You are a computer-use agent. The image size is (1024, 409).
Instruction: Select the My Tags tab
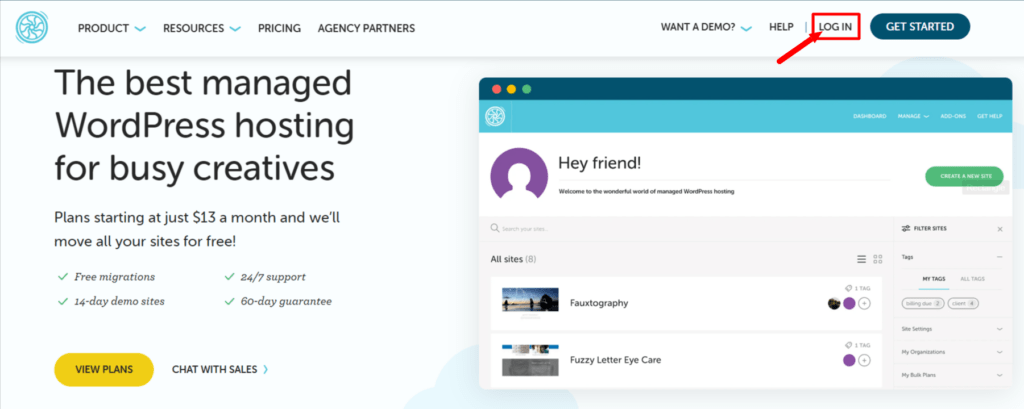933,279
